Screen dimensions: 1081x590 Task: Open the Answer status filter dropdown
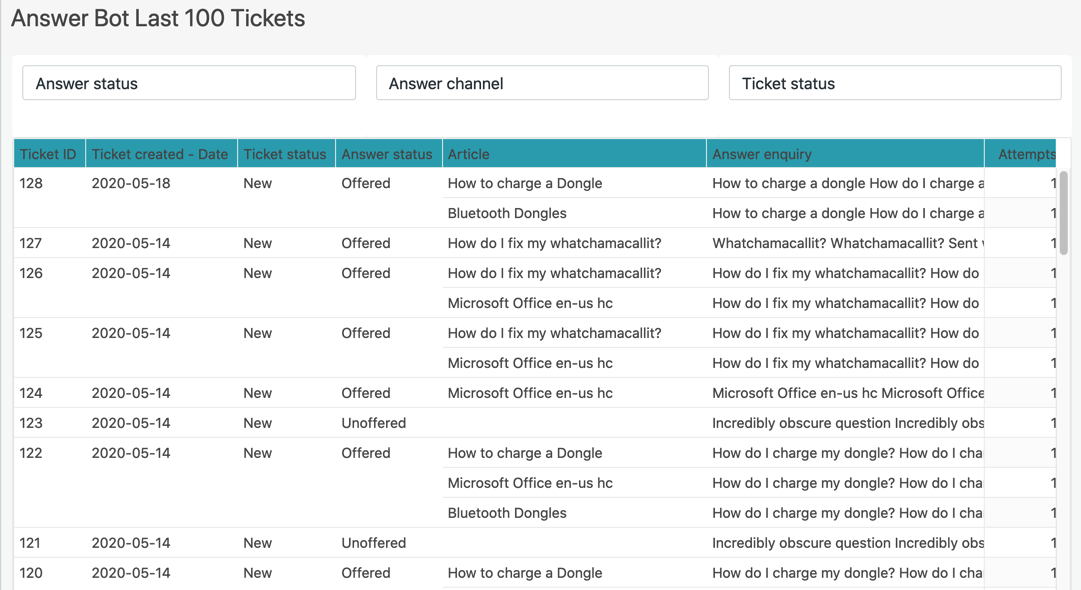[x=189, y=83]
